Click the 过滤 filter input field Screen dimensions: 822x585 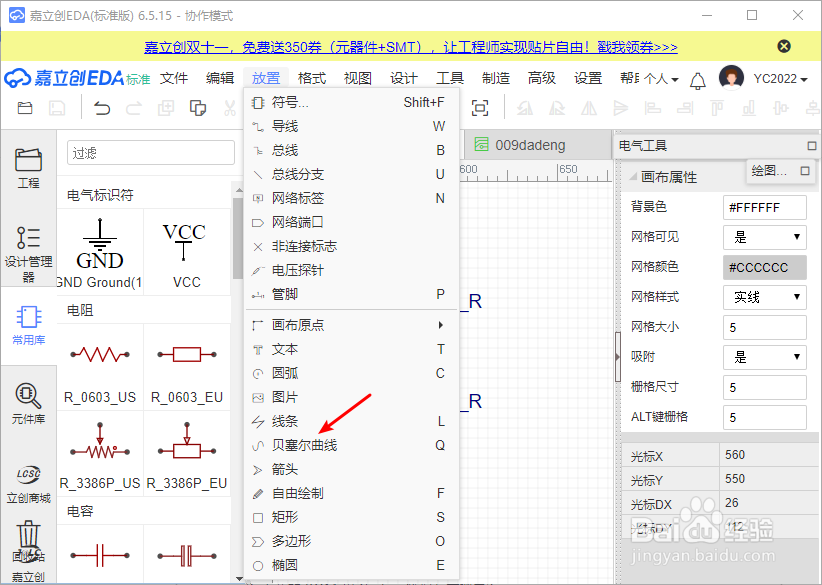click(150, 153)
